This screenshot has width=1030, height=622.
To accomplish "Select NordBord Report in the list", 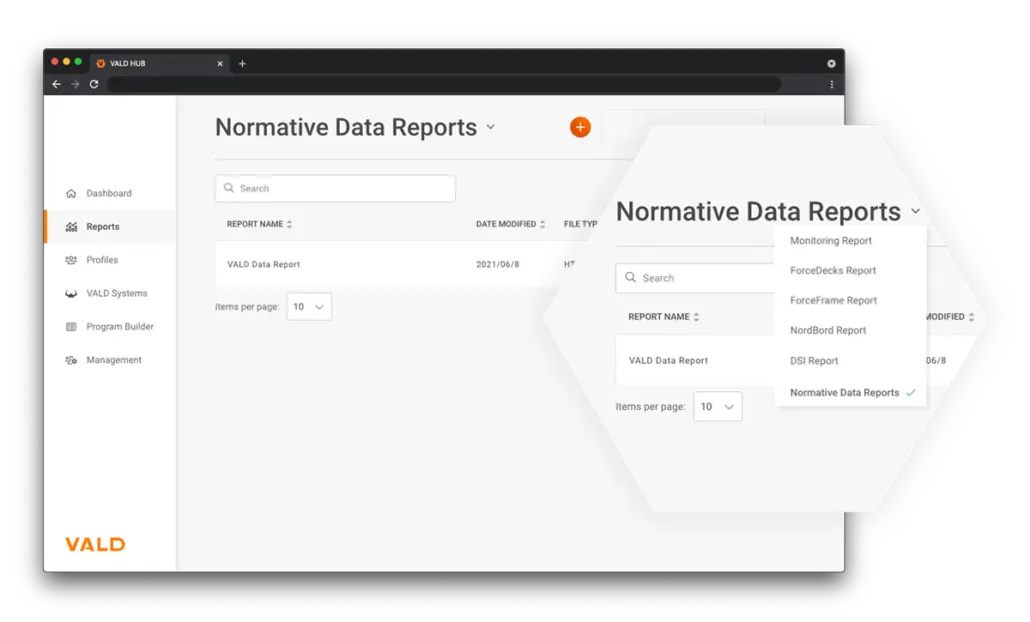I will pos(827,331).
